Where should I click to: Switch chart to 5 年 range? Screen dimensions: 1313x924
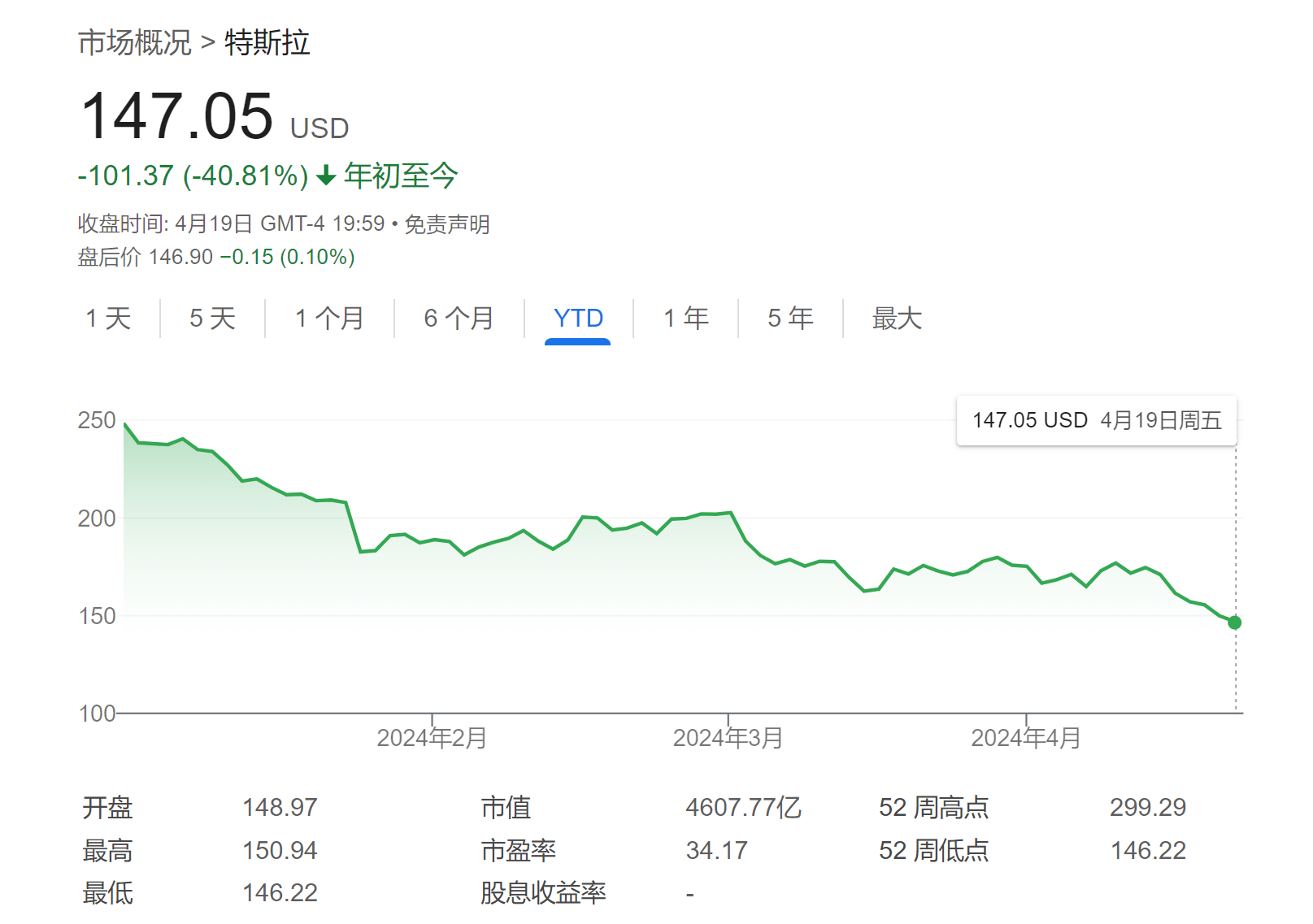point(790,318)
